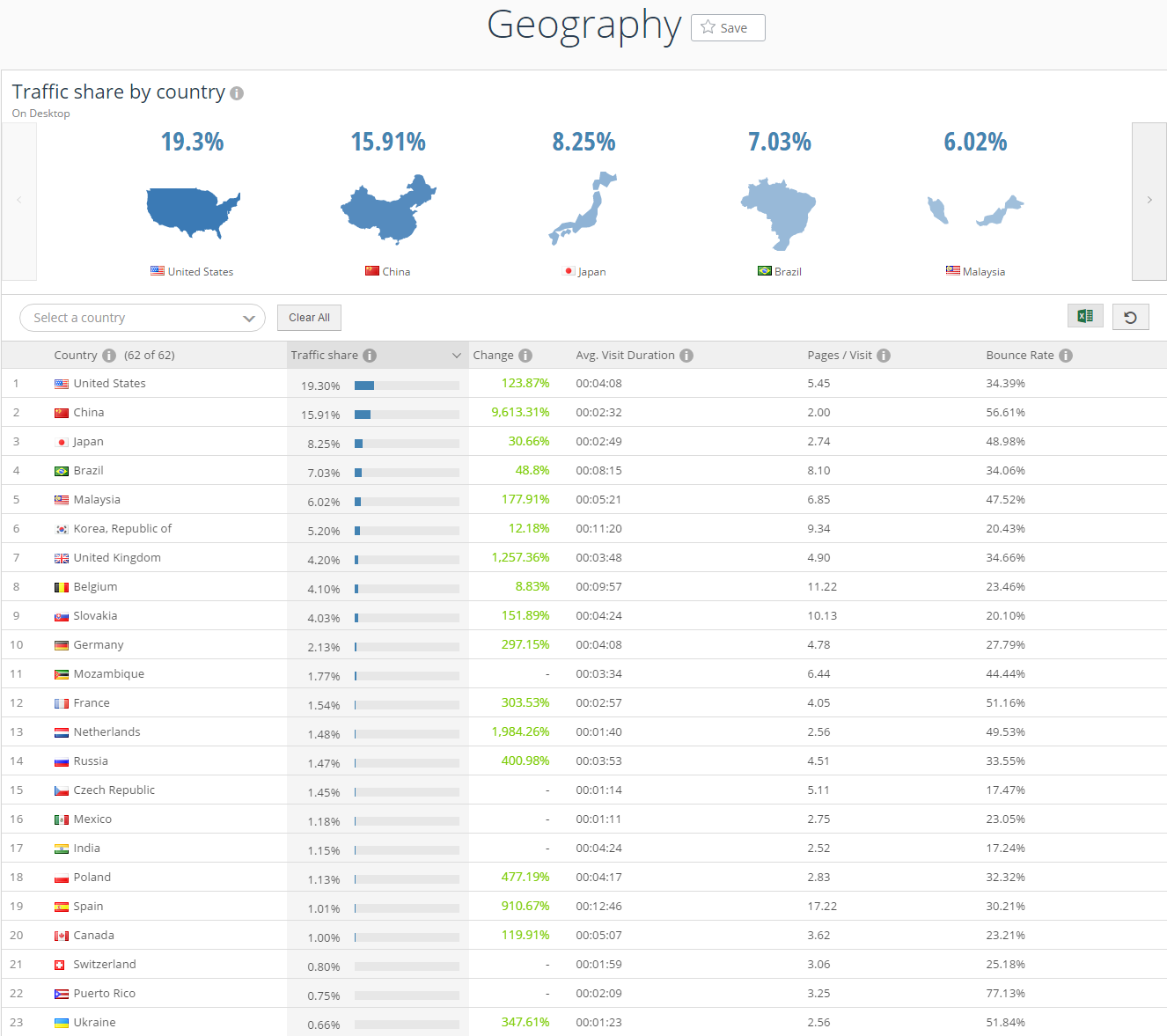Click United States traffic share bar
Viewport: 1167px width, 1036px height.
(x=407, y=386)
